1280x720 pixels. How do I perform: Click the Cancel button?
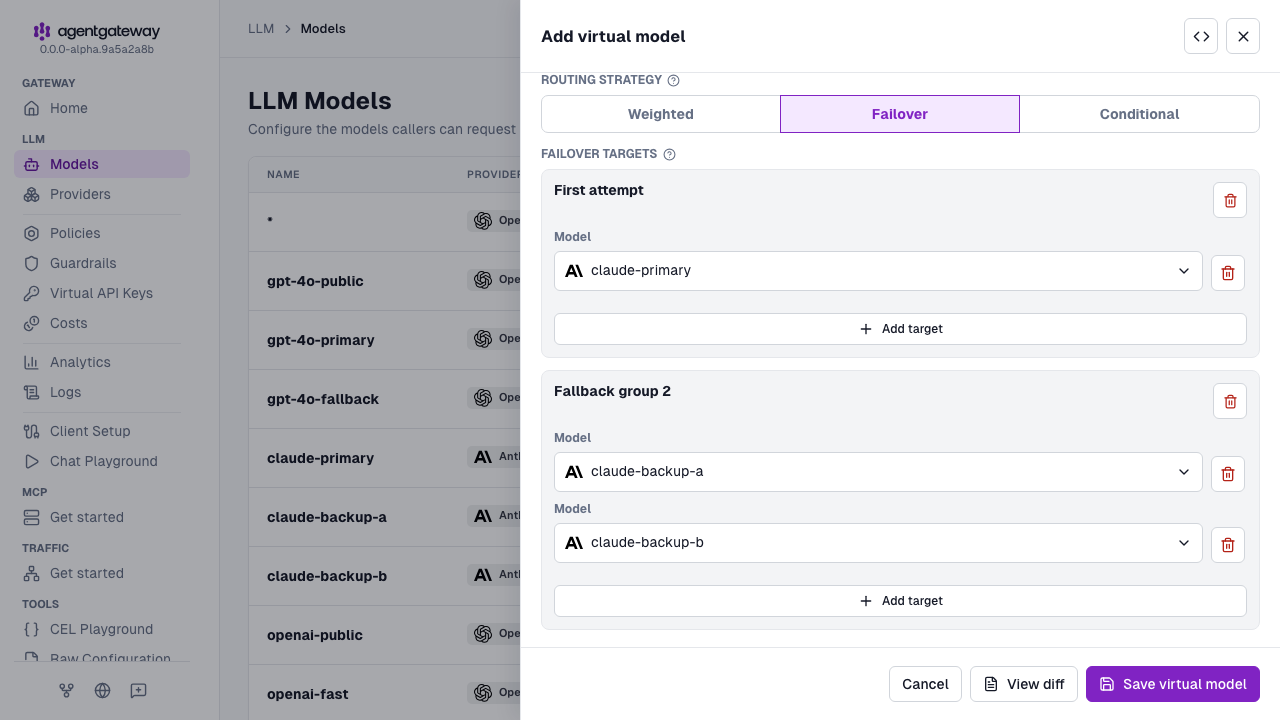pos(925,684)
